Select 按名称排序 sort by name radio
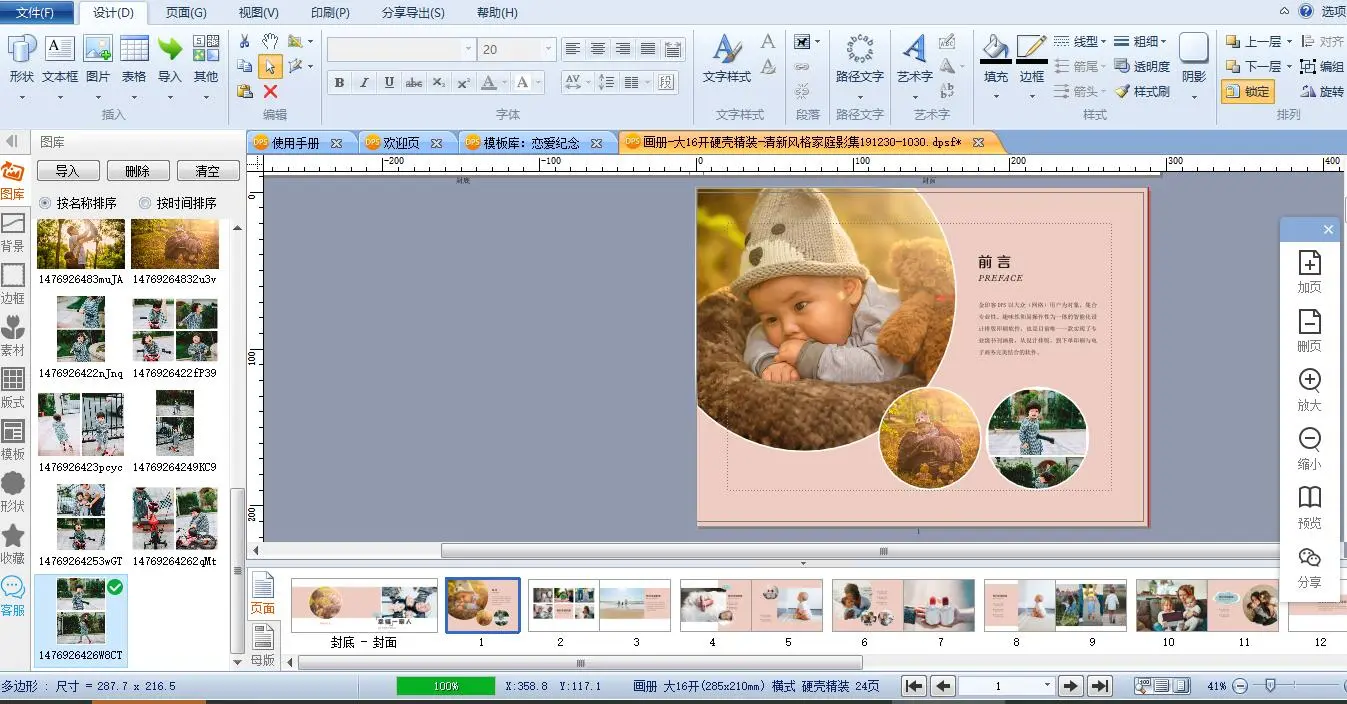This screenshot has height=704, width=1347. coord(45,203)
